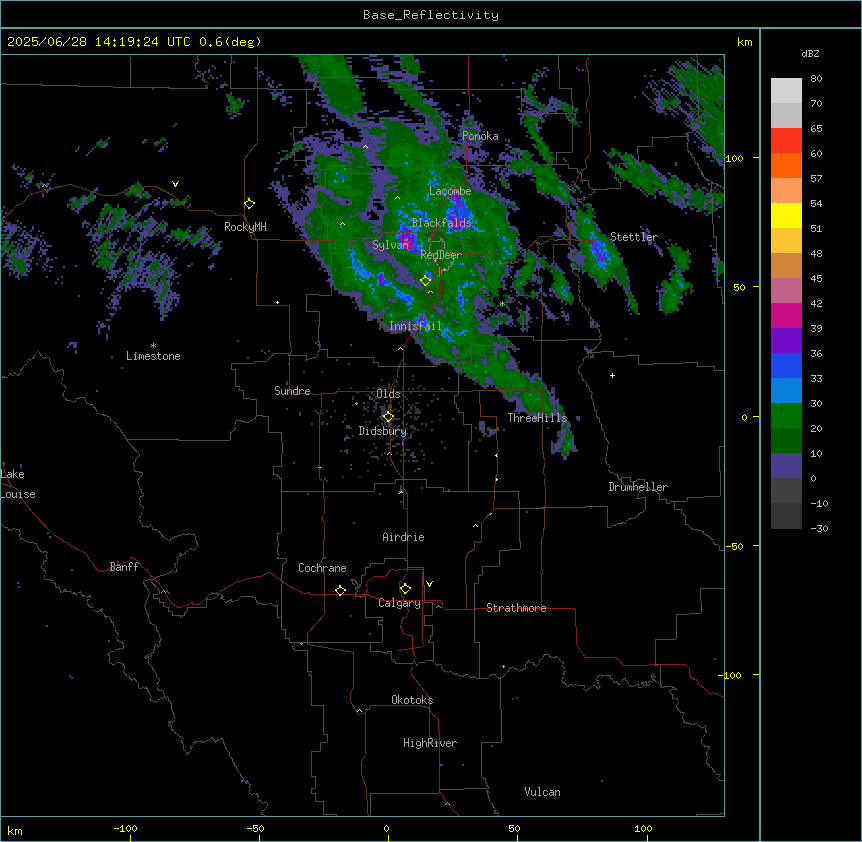This screenshot has height=842, width=862.
Task: Click the yellow V marker northwest of RockyMH
Action: (x=175, y=184)
